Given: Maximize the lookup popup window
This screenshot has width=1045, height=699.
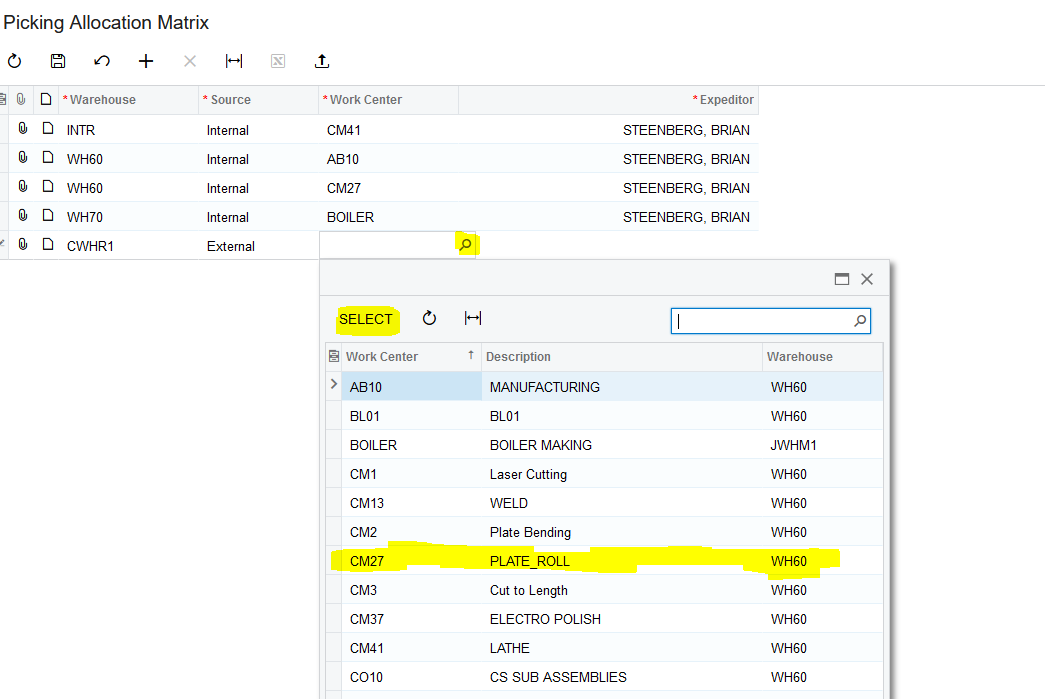Looking at the screenshot, I should 842,280.
